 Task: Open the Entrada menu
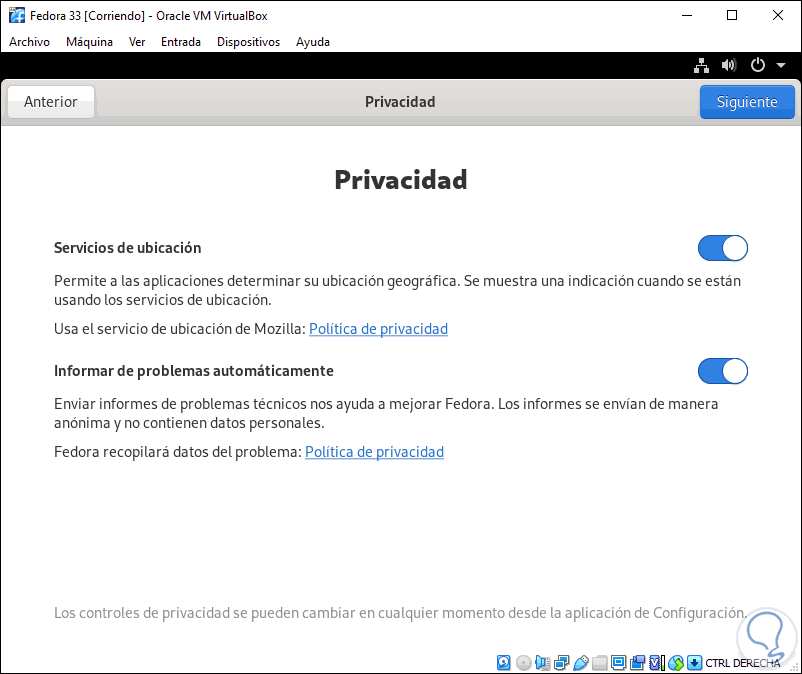pos(181,42)
